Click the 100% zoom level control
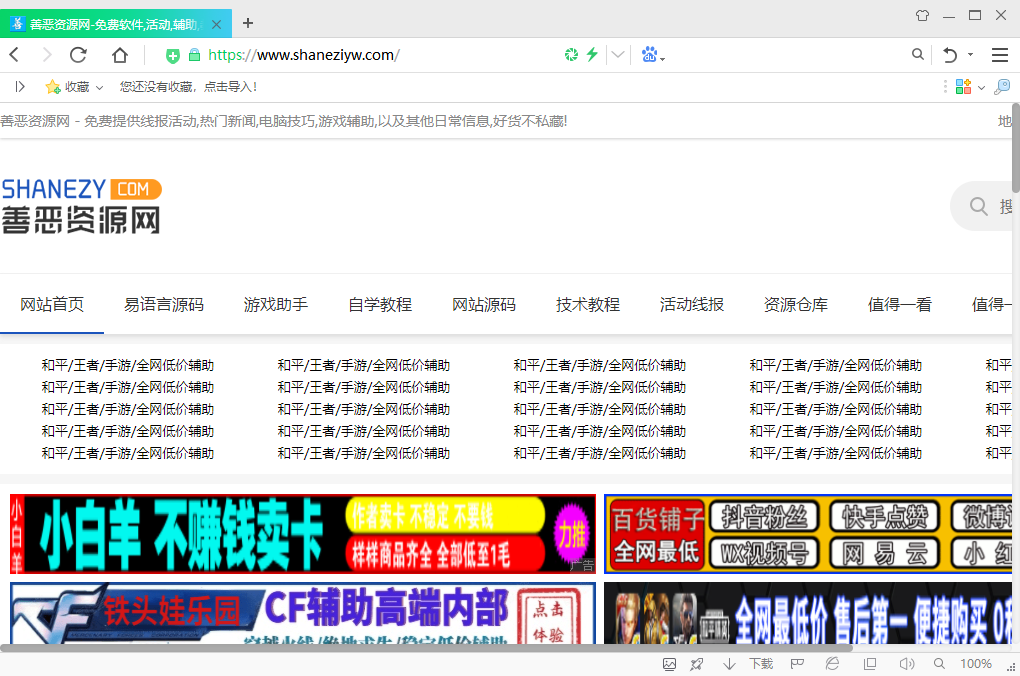The height and width of the screenshot is (676, 1020). pos(975,663)
